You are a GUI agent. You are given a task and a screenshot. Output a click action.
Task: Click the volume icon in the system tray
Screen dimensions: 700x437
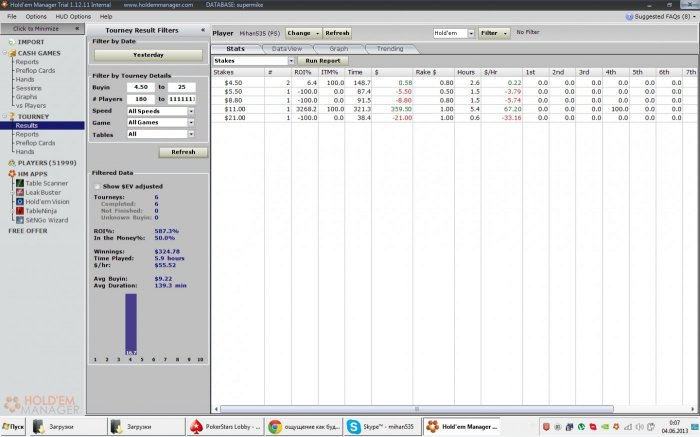[640, 427]
